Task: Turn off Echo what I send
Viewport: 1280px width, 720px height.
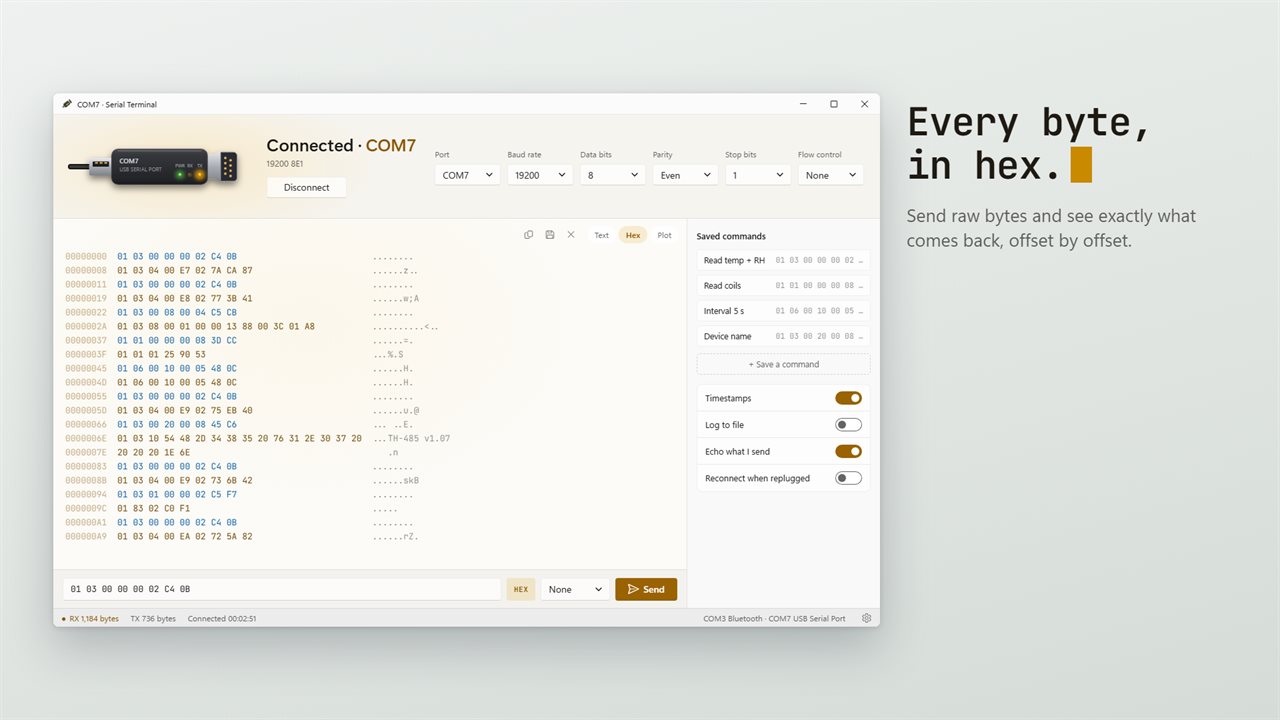Action: [848, 451]
